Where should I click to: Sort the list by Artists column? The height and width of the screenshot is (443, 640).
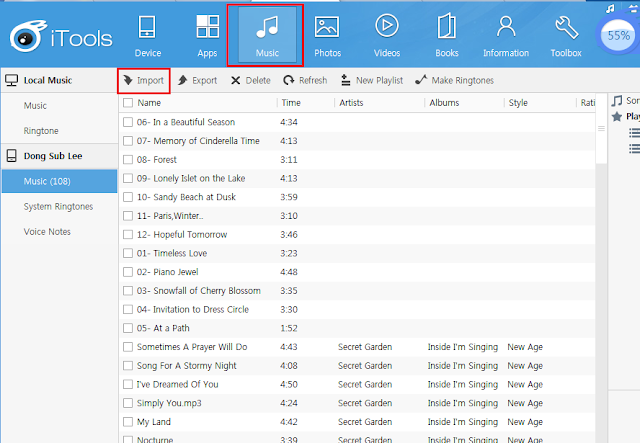pyautogui.click(x=351, y=103)
